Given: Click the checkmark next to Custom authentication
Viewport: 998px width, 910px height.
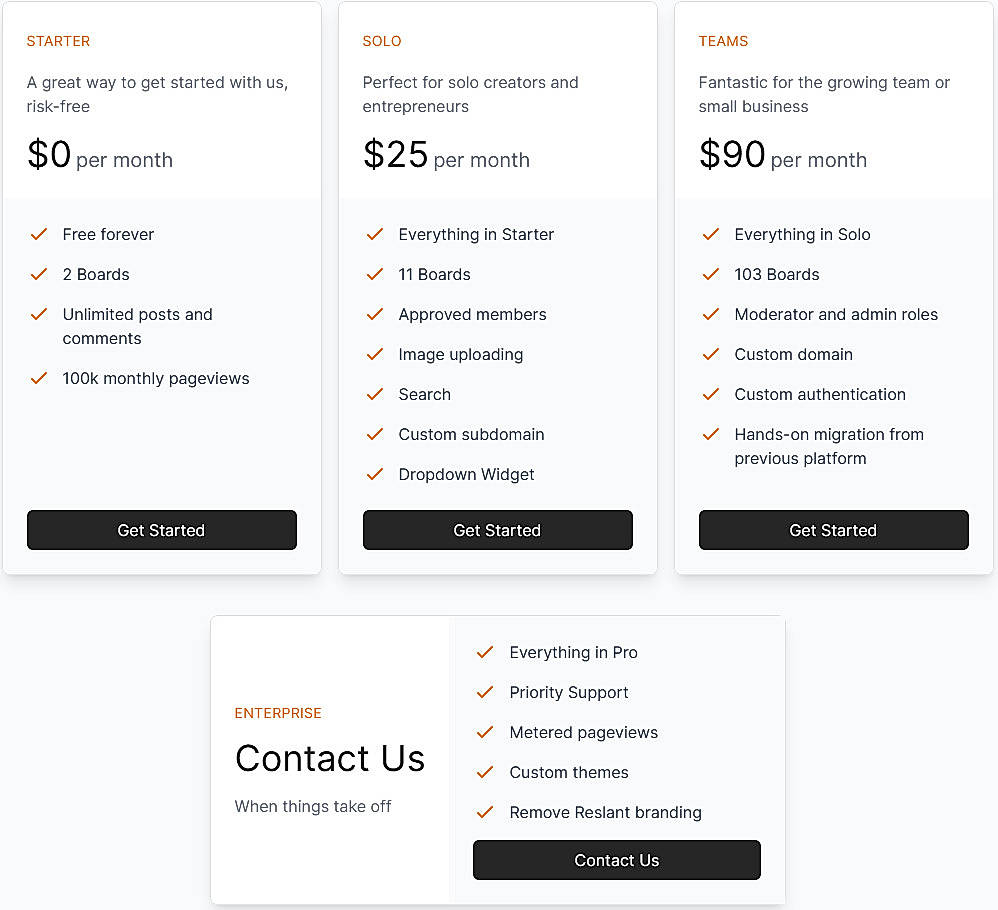Looking at the screenshot, I should [x=711, y=394].
